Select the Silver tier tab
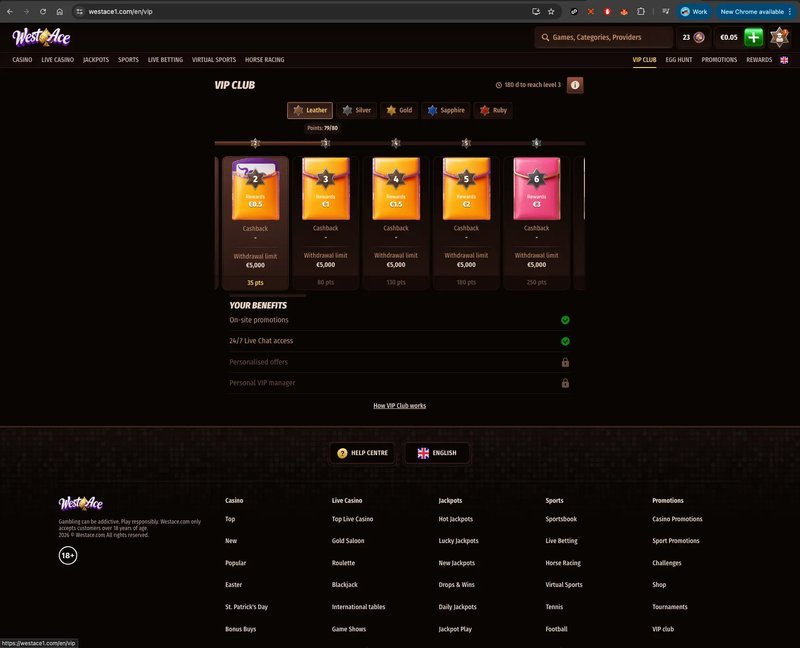The width and height of the screenshot is (800, 648). (357, 110)
